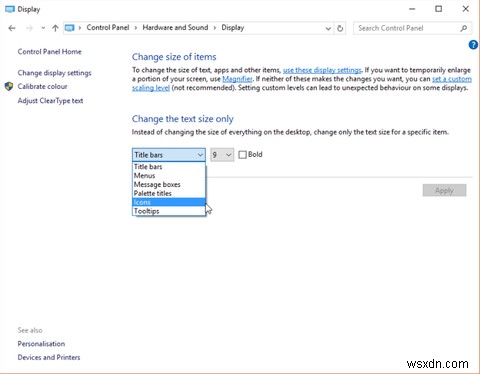The height and width of the screenshot is (374, 480).
Task: Maximize the Display window
Action: click(439, 9)
